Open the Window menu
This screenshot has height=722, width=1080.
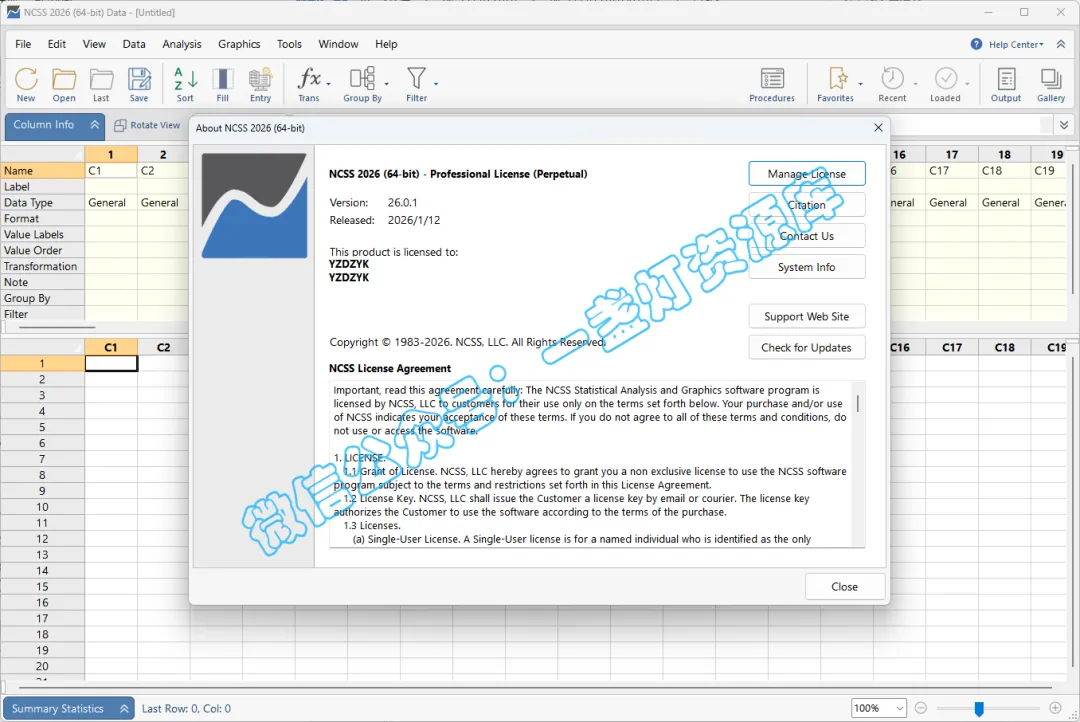tap(338, 44)
